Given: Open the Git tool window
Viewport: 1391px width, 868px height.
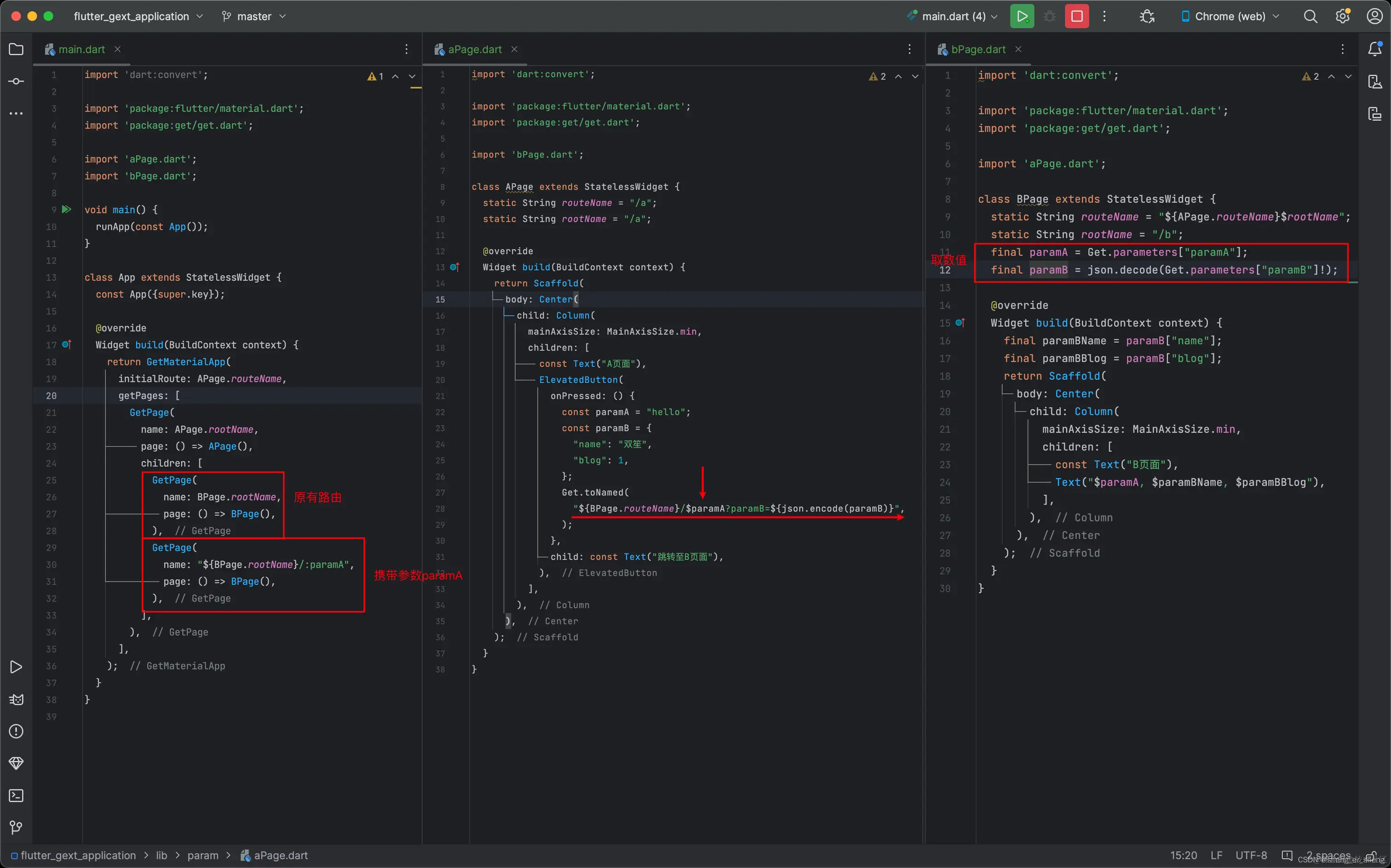Looking at the screenshot, I should point(16,827).
